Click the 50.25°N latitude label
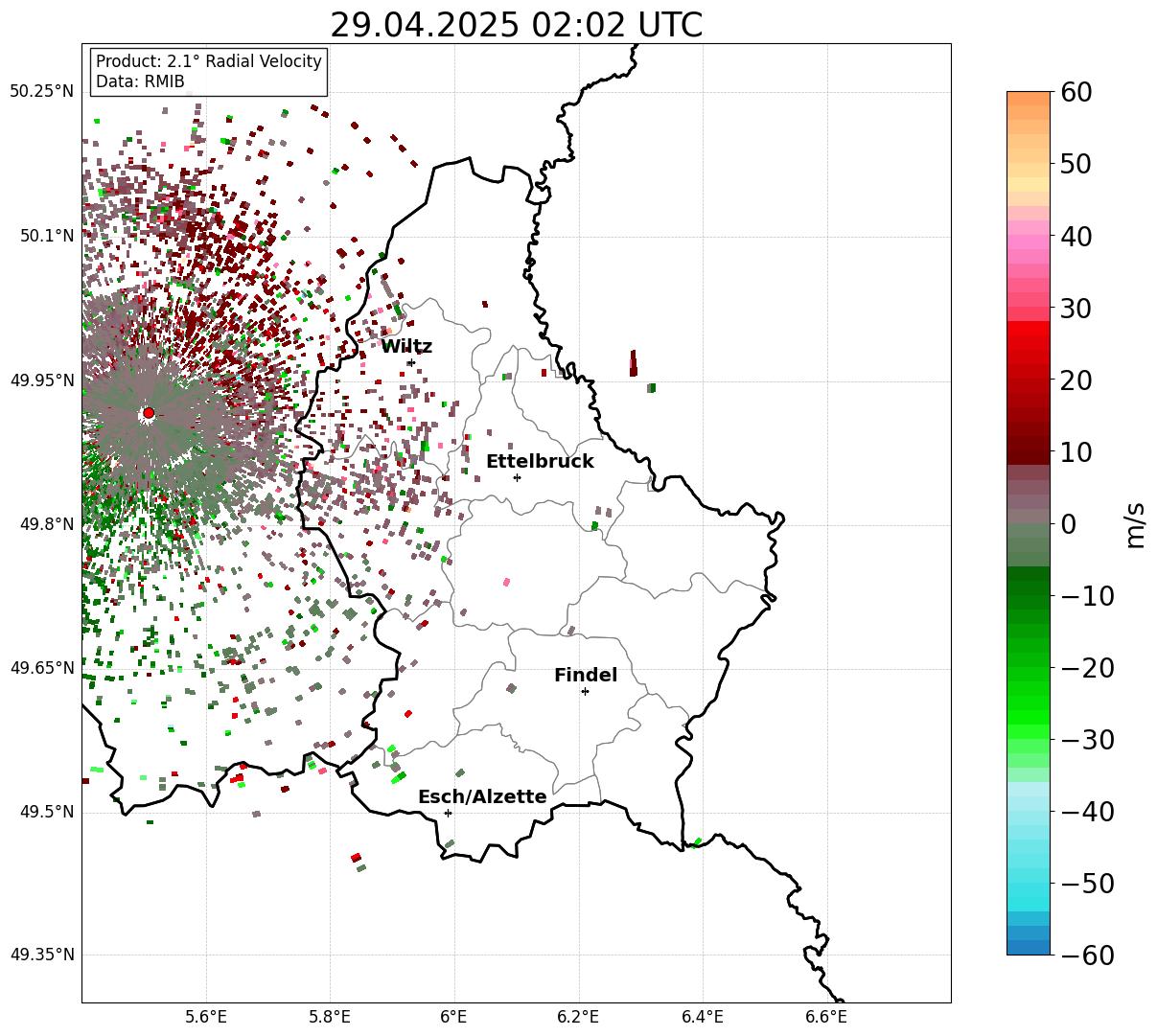 click(x=42, y=92)
